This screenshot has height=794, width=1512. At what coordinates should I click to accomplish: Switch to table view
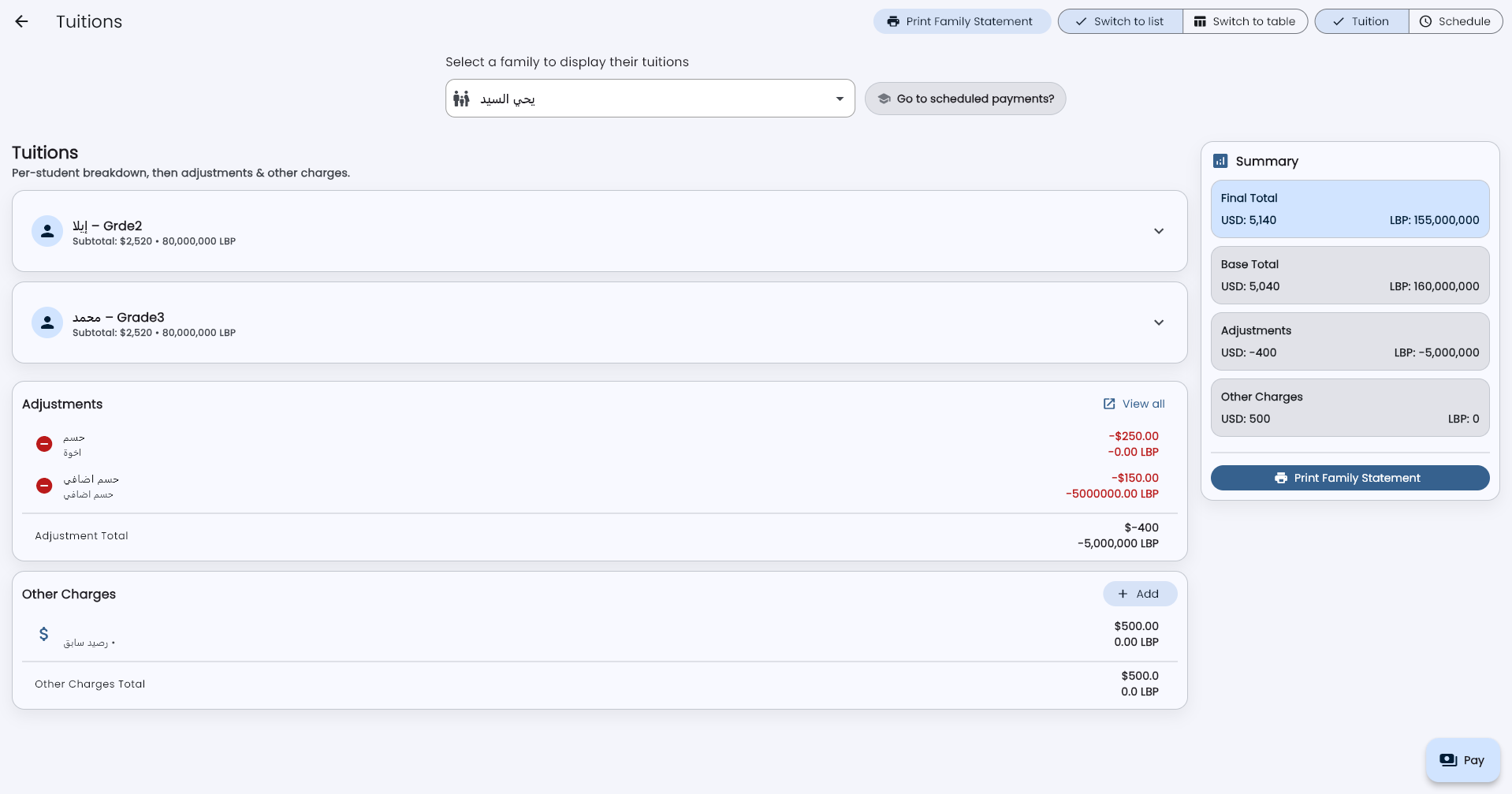coord(1245,21)
